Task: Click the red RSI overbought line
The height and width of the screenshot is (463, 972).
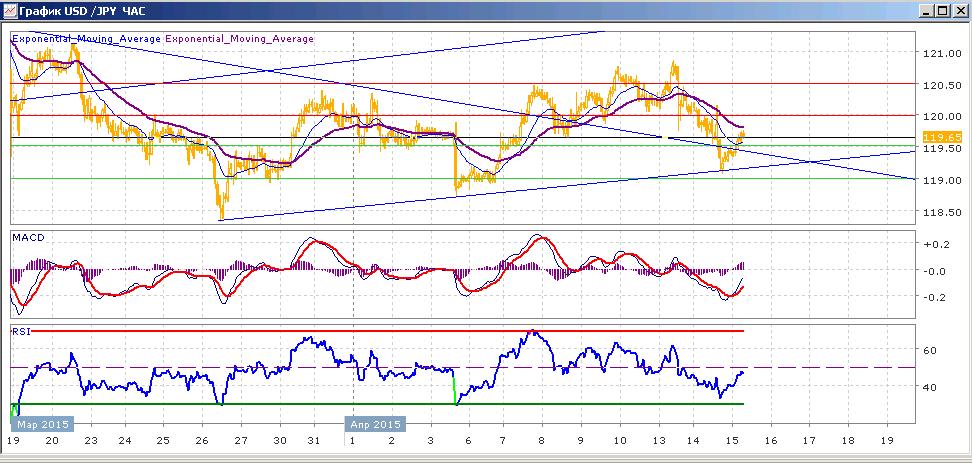Action: 387,331
